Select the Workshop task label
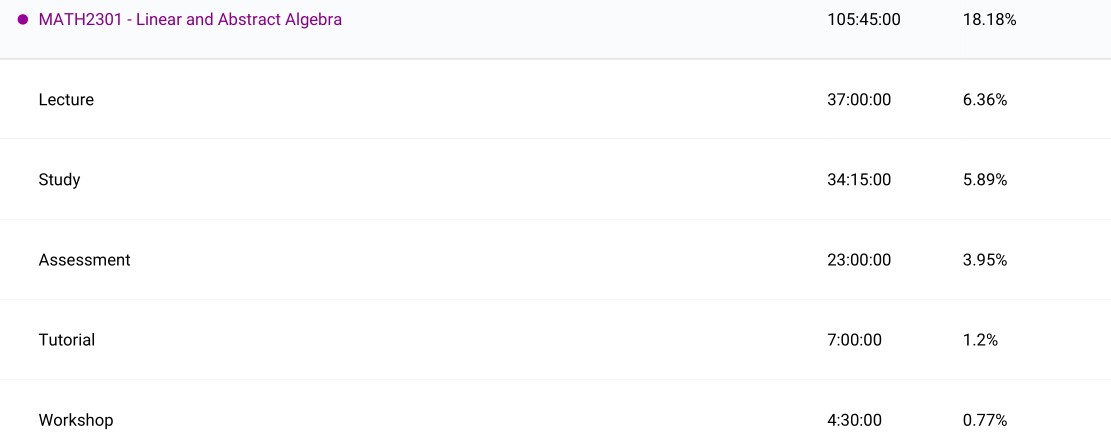The image size is (1111, 448). [76, 420]
